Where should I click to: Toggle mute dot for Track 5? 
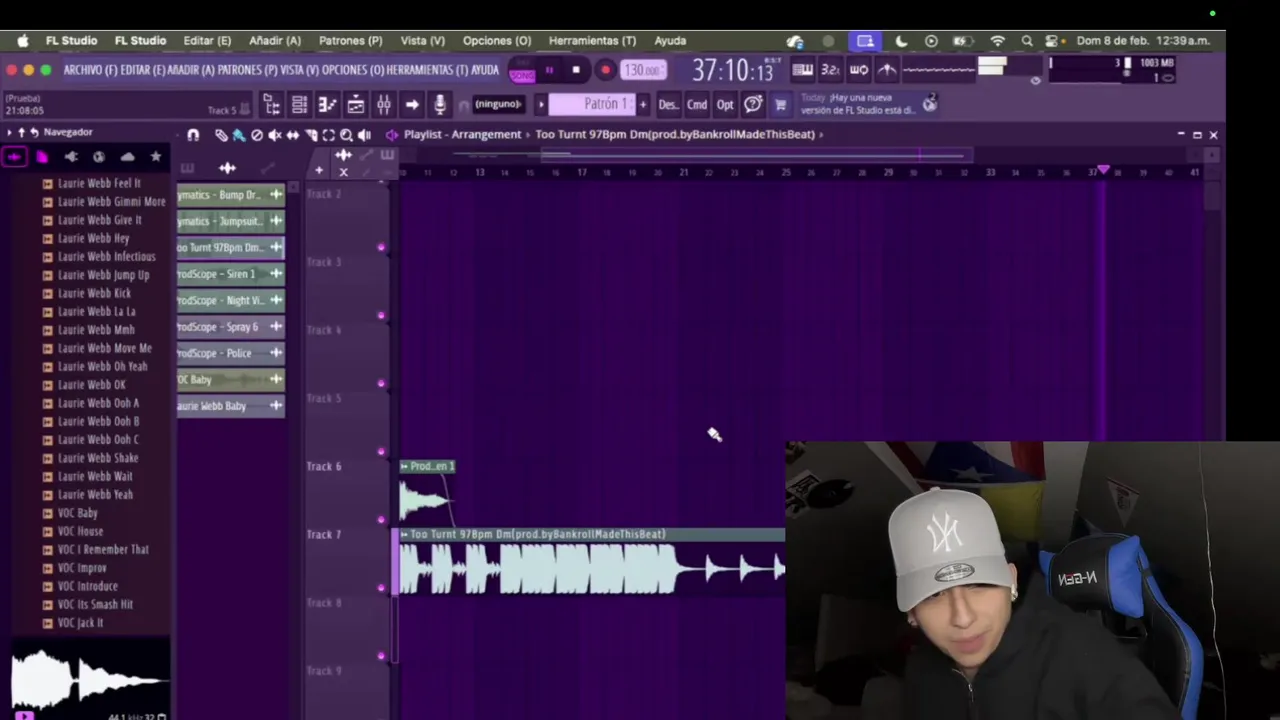coord(381,452)
